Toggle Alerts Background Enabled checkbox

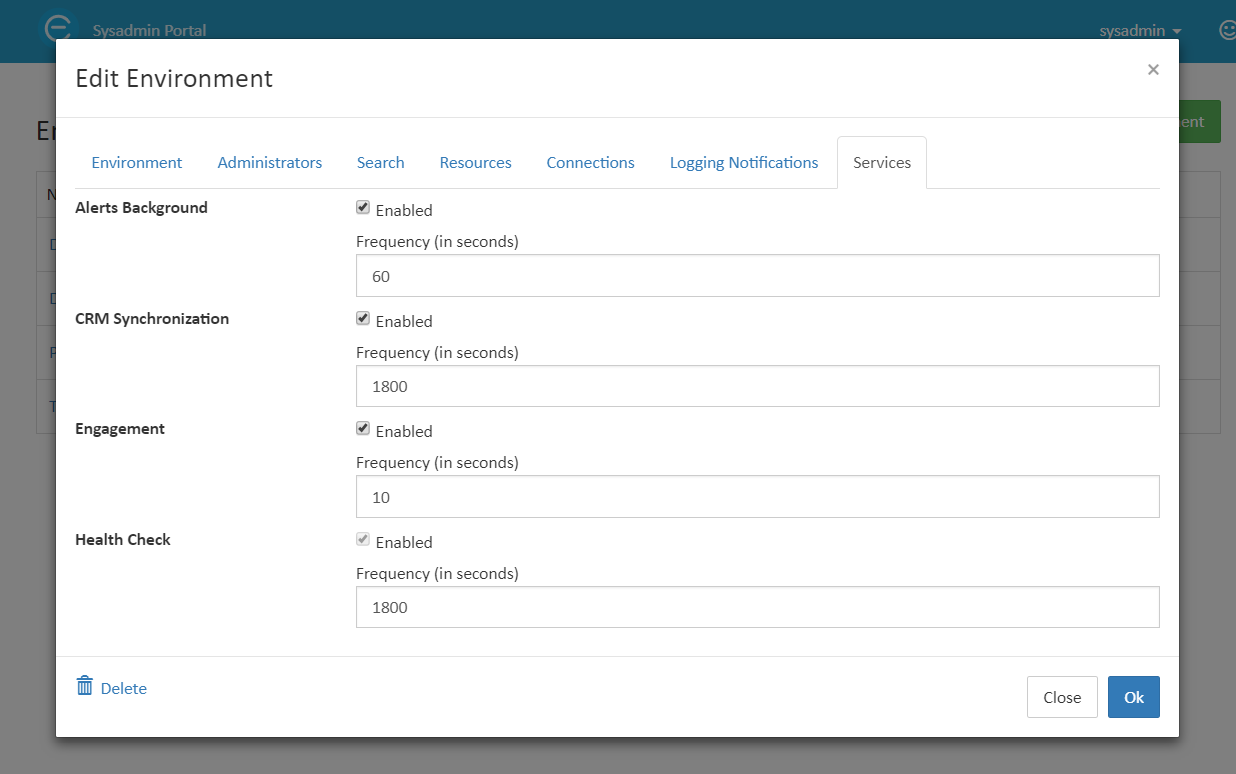363,208
